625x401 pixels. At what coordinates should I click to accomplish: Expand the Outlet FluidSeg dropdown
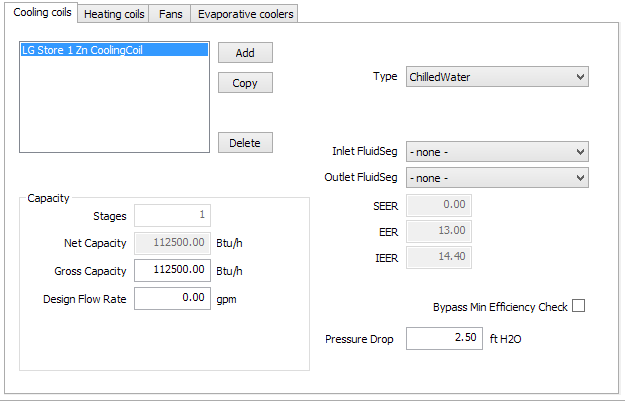point(497,177)
